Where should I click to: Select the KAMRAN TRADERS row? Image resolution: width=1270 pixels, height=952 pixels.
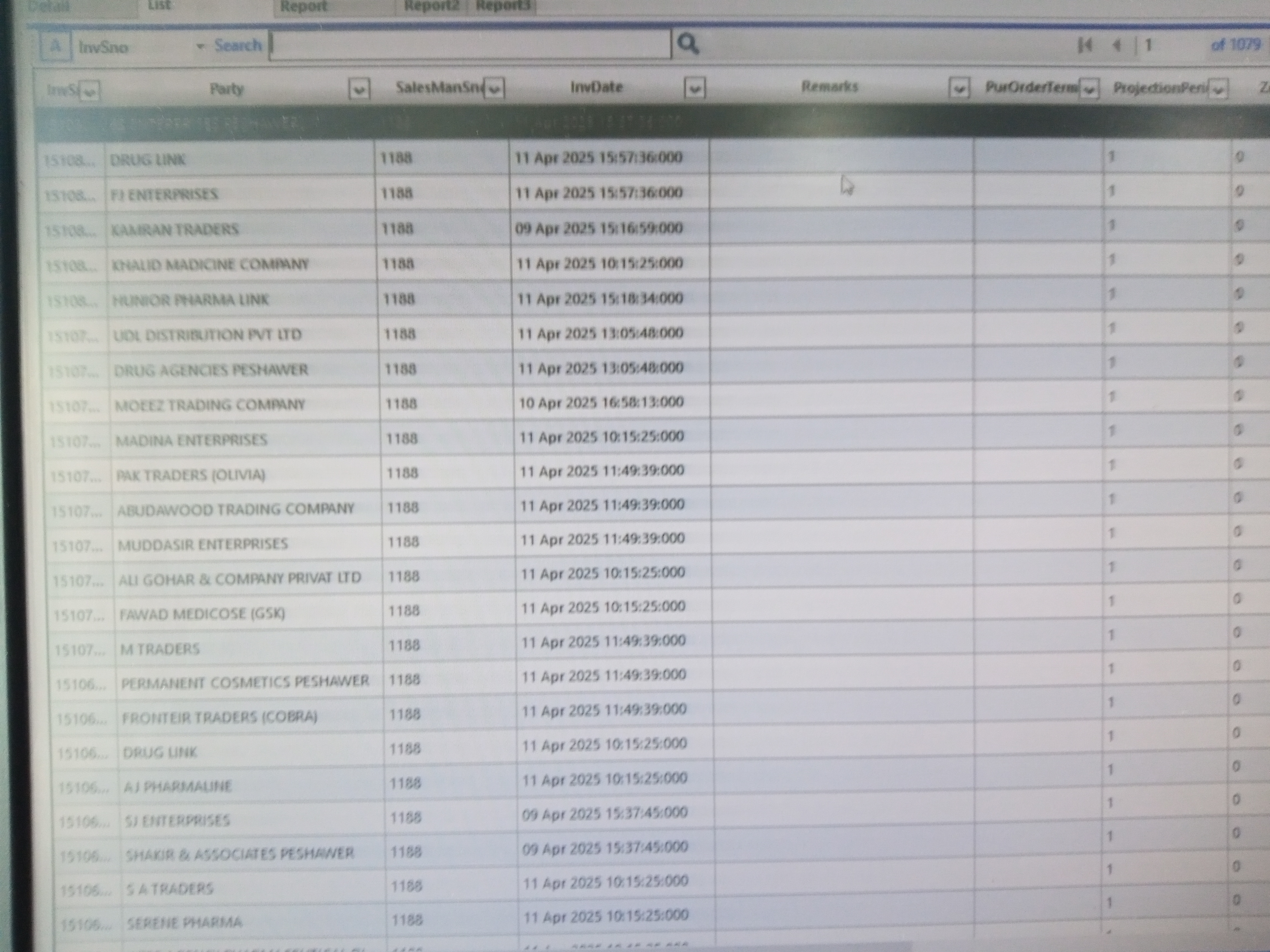175,229
